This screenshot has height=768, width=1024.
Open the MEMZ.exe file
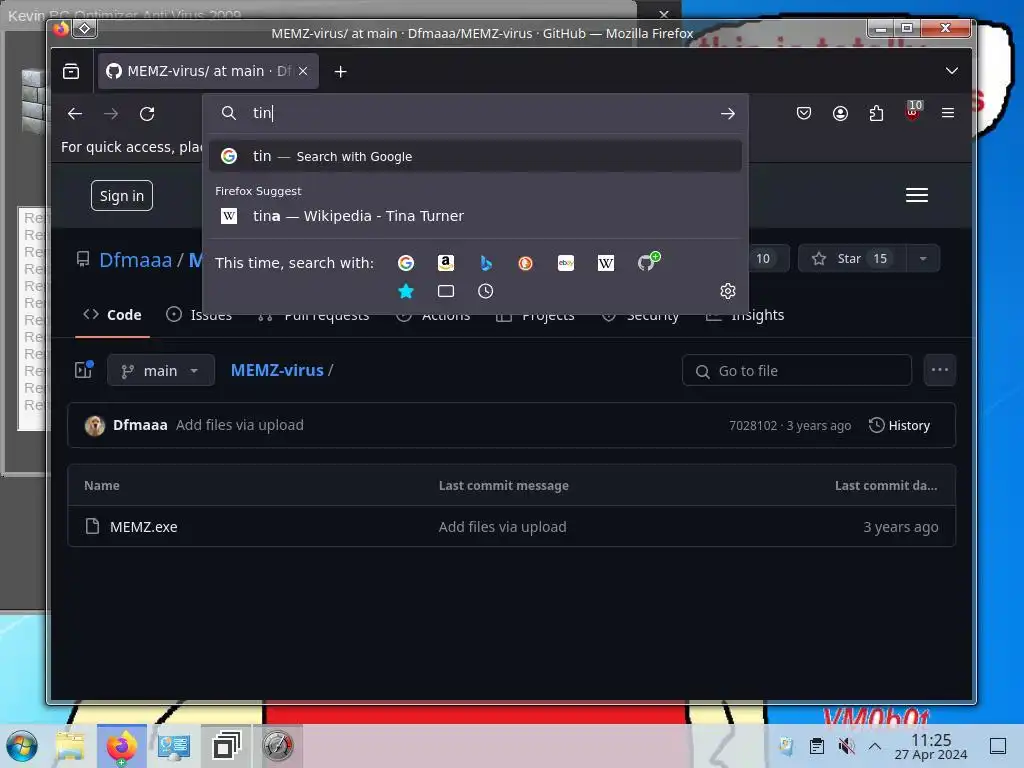pos(144,527)
